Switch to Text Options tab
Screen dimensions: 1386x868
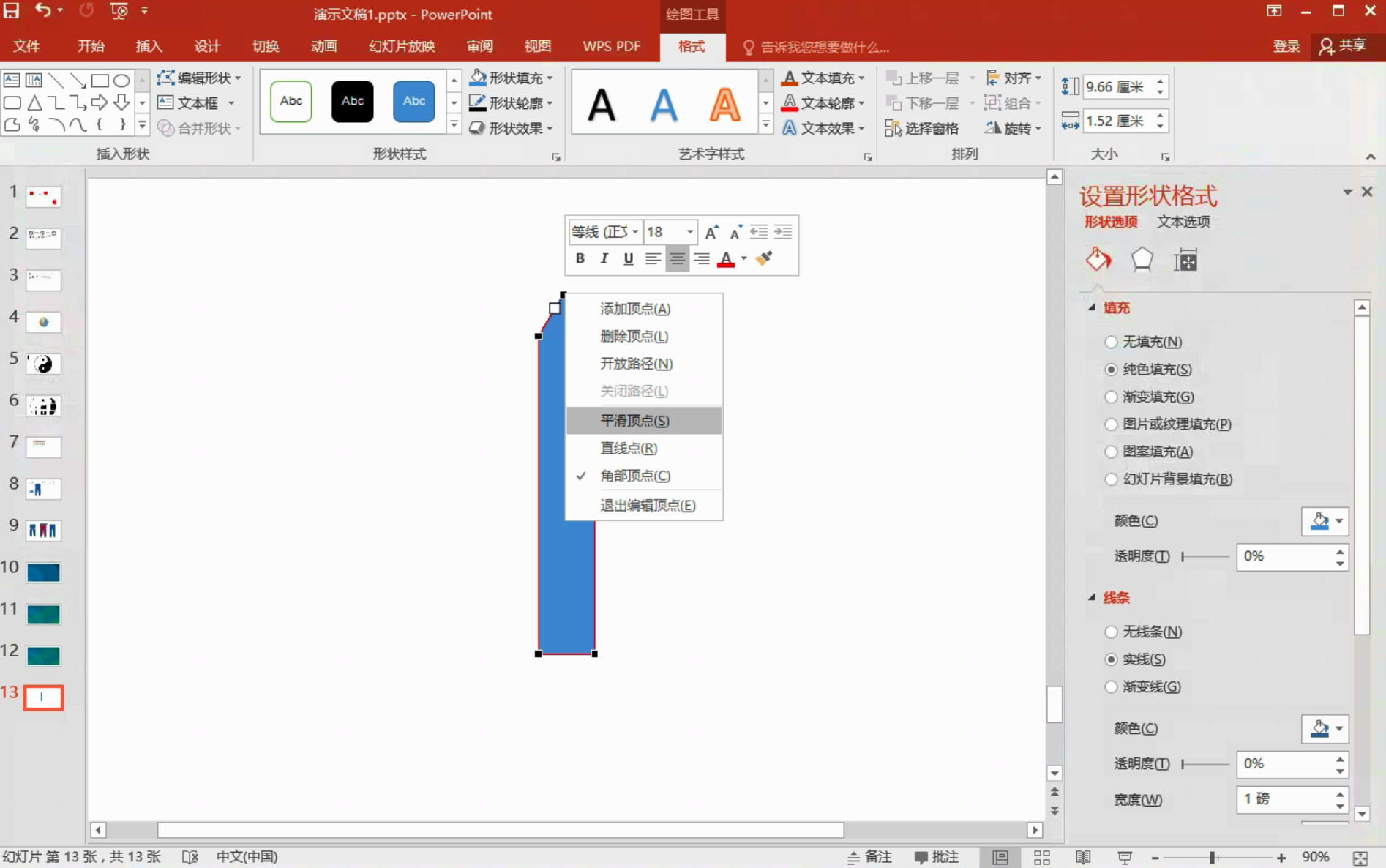pos(1183,222)
